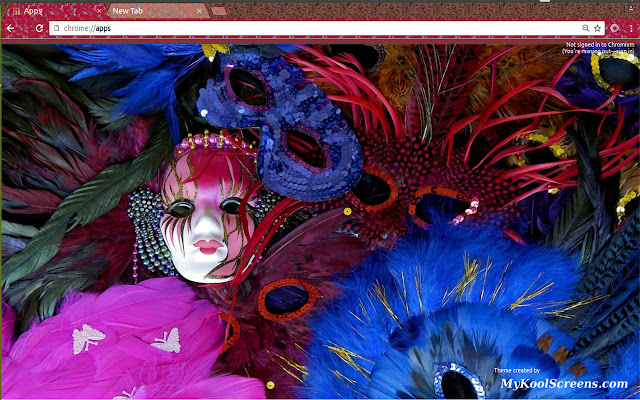Bookmark this page with the star icon
This screenshot has width=640, height=400.
point(597,29)
